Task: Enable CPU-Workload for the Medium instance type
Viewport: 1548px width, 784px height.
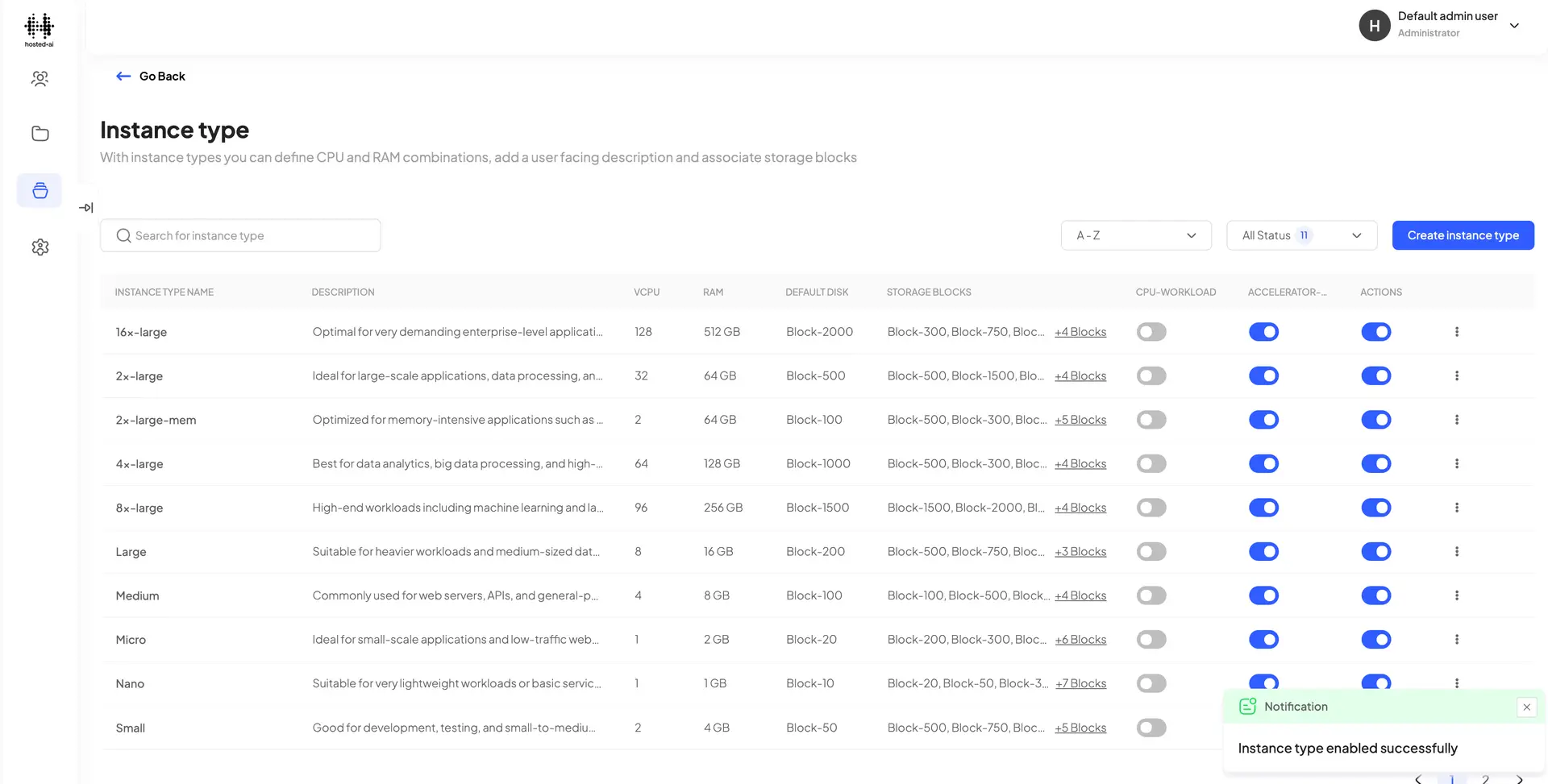Action: pos(1151,595)
